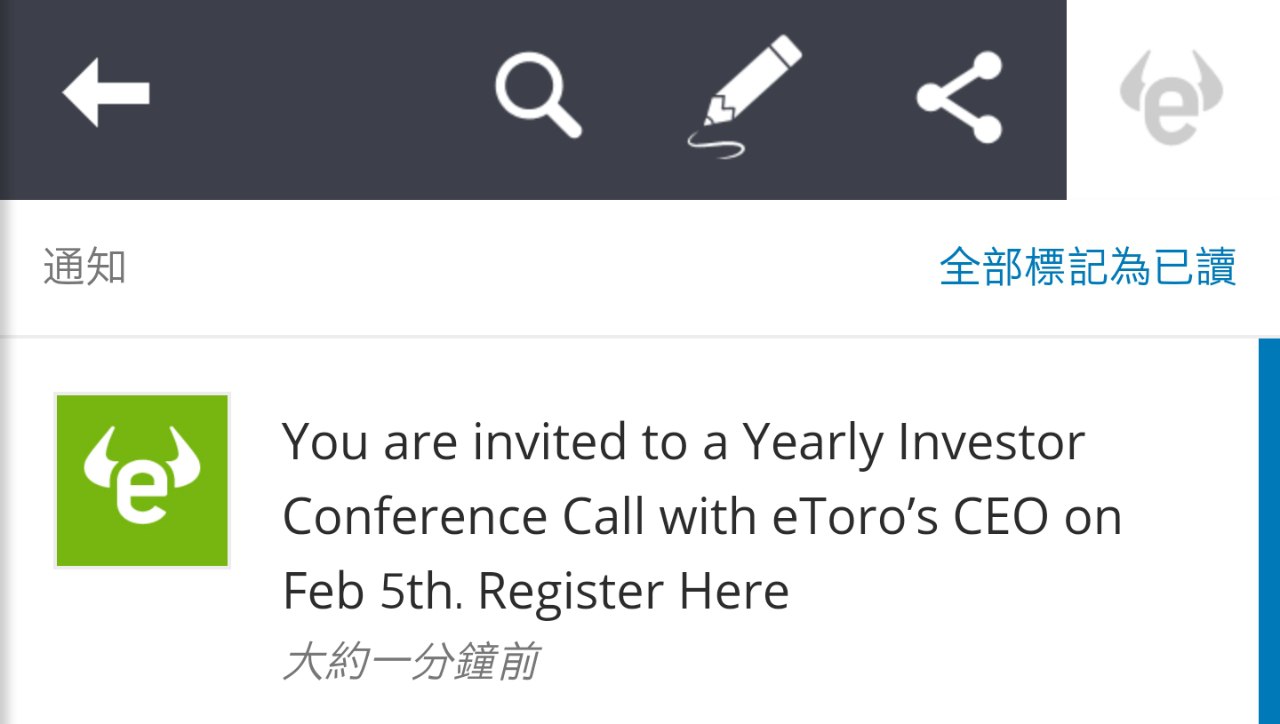Tap "Register Here" in the notification
Viewport: 1280px width, 724px height.
pos(633,592)
